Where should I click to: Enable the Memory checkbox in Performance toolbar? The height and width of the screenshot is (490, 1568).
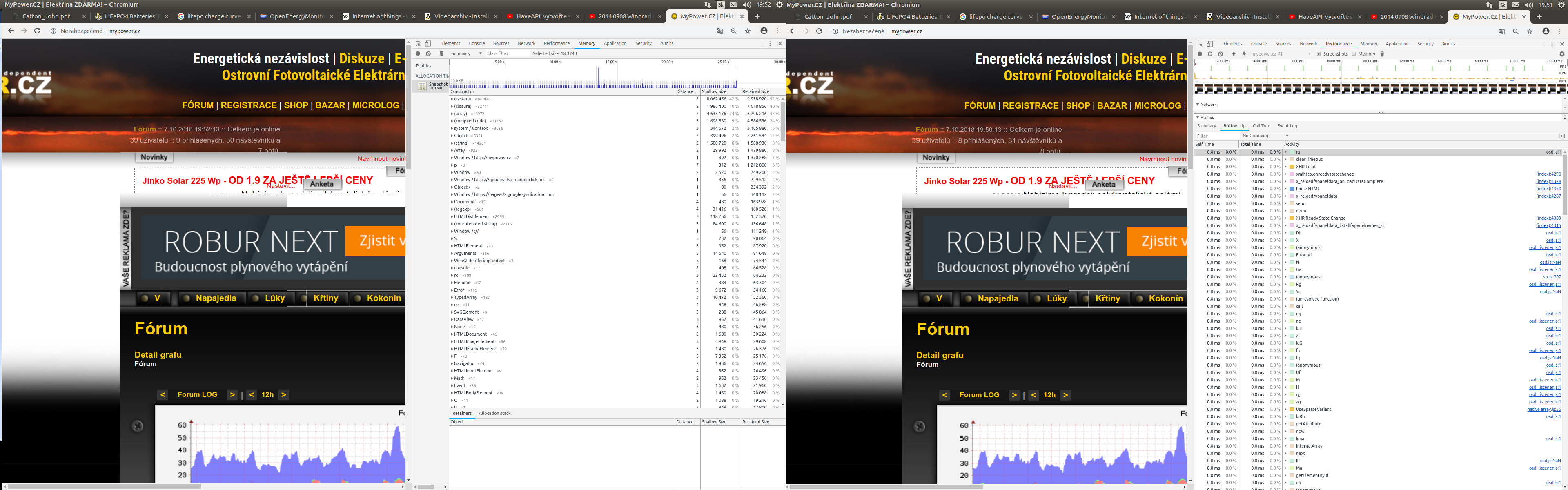(1354, 54)
